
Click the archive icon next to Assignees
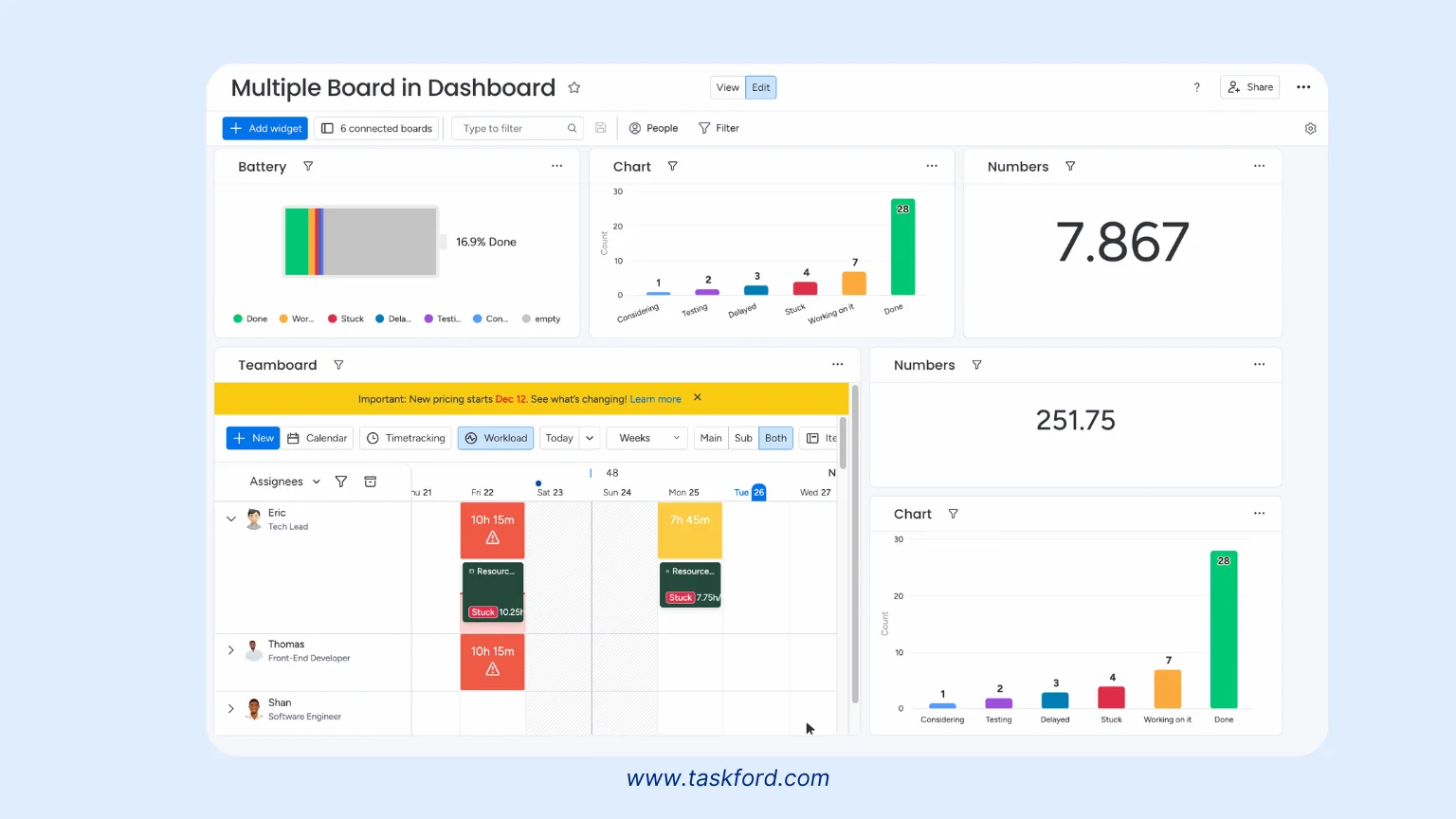370,481
